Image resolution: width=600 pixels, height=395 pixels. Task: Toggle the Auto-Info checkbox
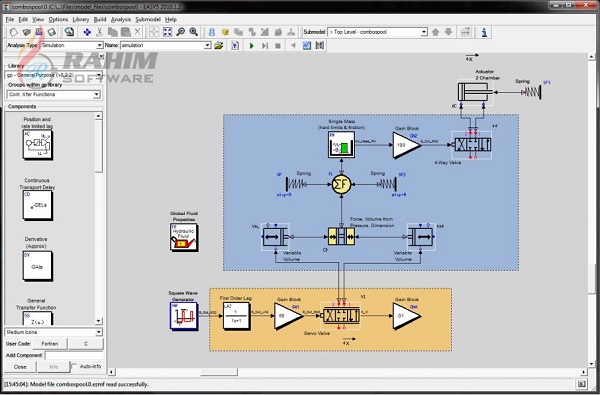click(74, 366)
